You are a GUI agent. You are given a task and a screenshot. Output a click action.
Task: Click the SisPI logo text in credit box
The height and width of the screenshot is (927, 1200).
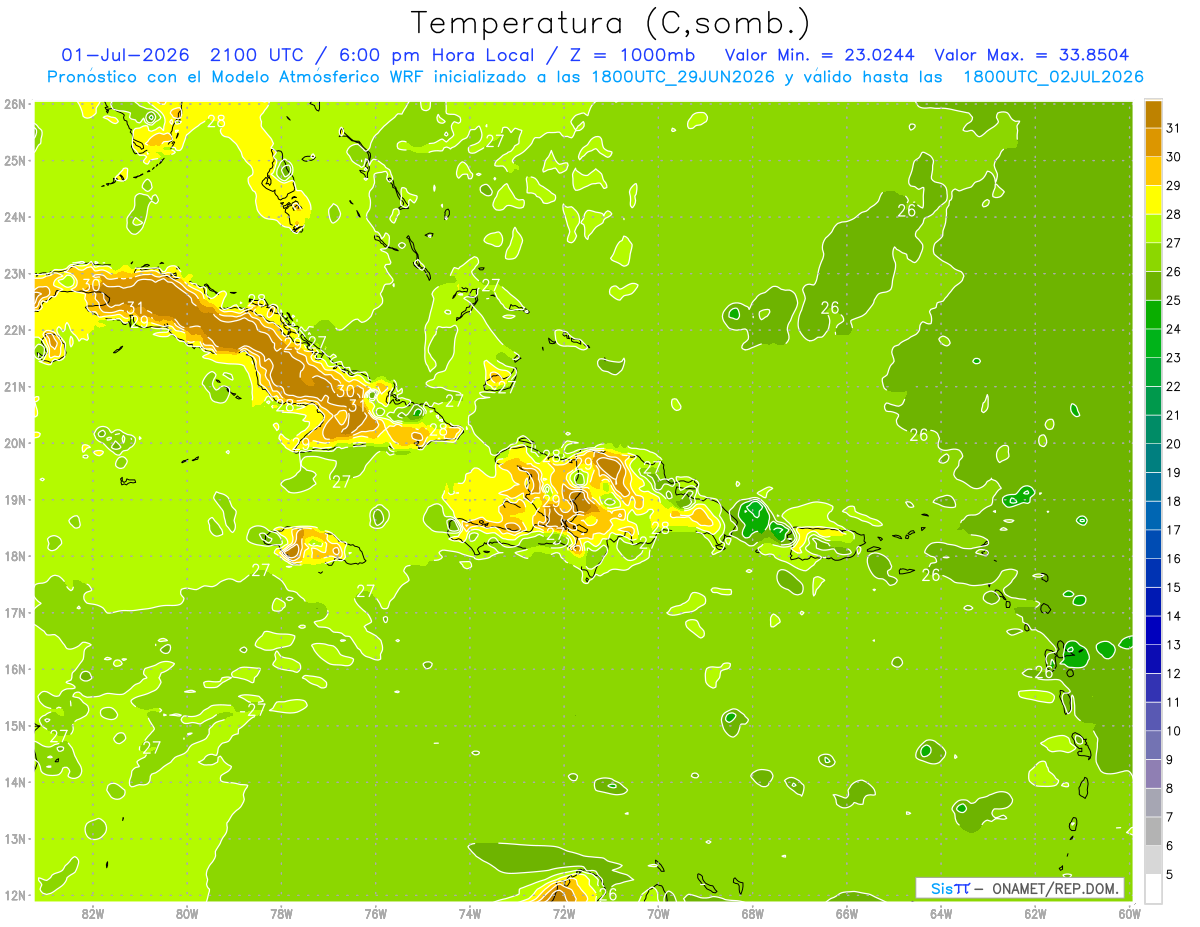click(x=949, y=888)
